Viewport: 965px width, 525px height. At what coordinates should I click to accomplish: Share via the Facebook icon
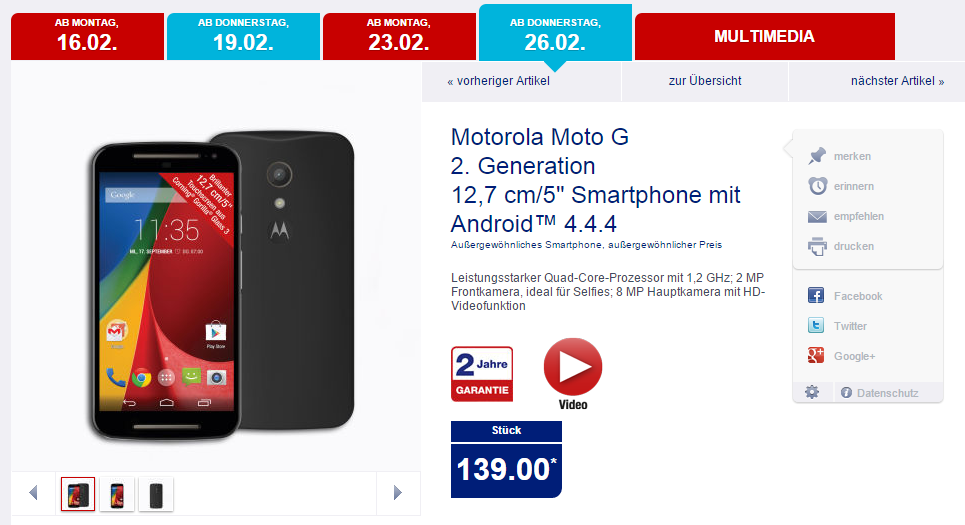(816, 295)
